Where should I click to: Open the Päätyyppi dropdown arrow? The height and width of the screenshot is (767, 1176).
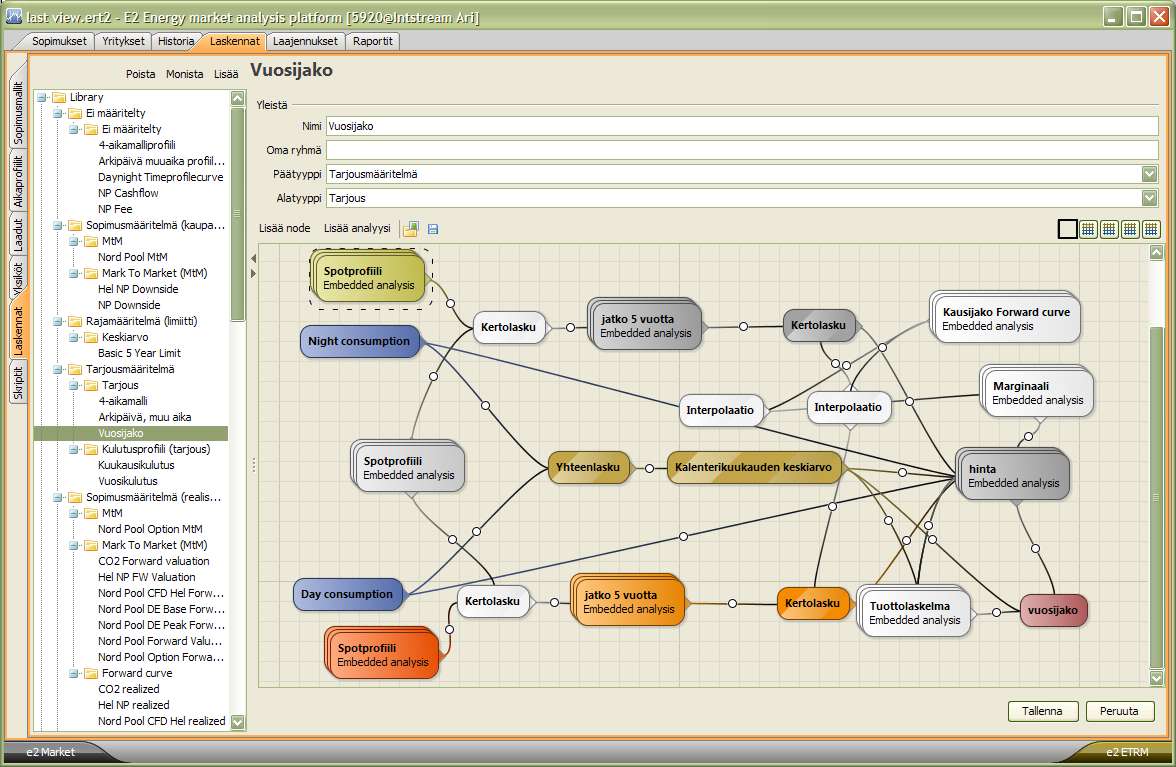(1149, 174)
